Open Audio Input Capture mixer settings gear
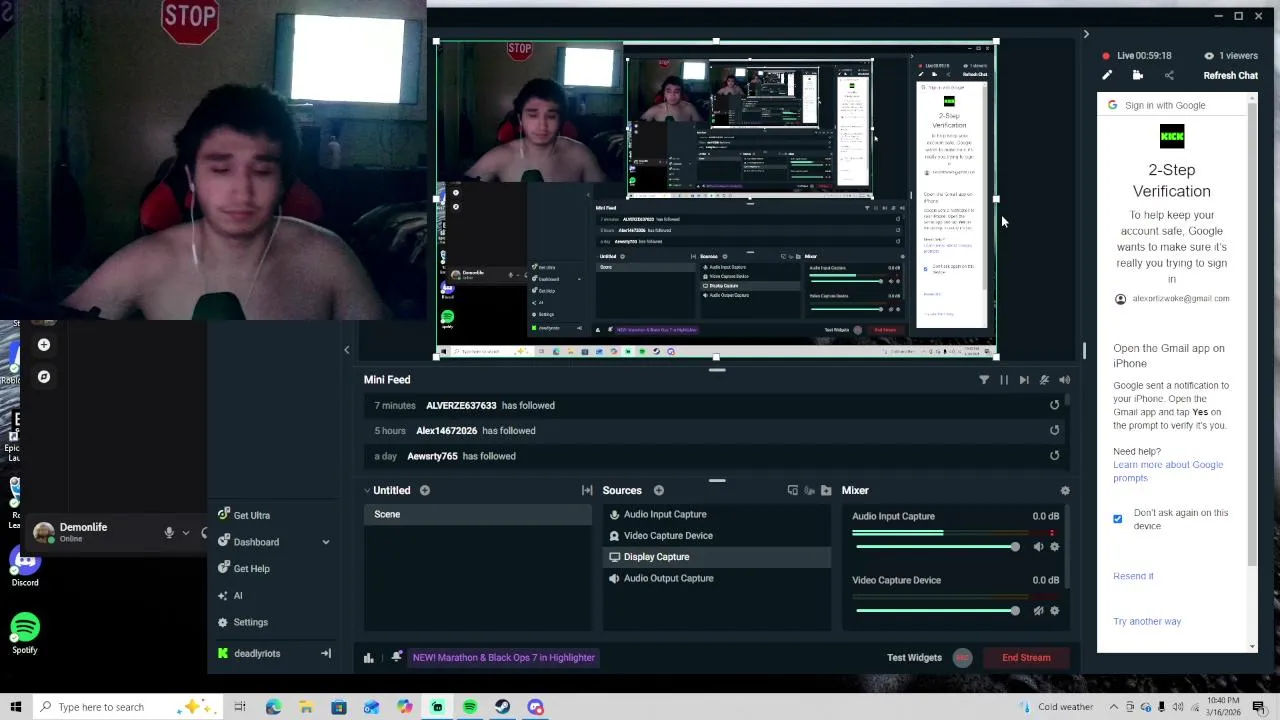1280x720 pixels. coord(1054,547)
